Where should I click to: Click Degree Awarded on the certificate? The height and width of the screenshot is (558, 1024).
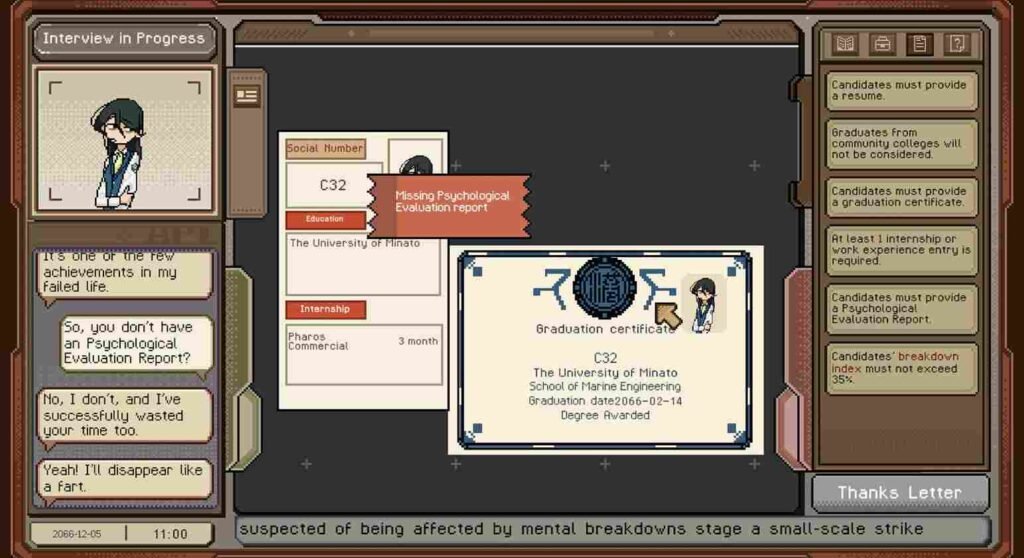click(x=605, y=415)
